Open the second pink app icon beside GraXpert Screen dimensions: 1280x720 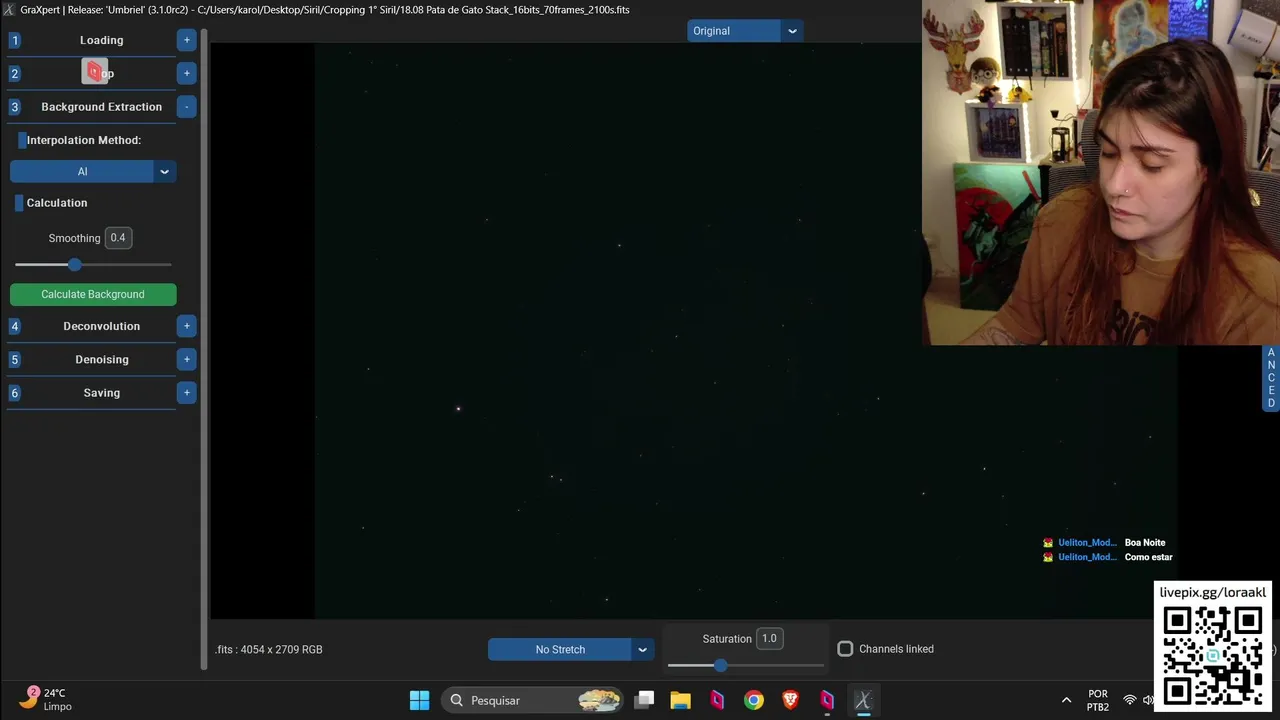click(827, 700)
